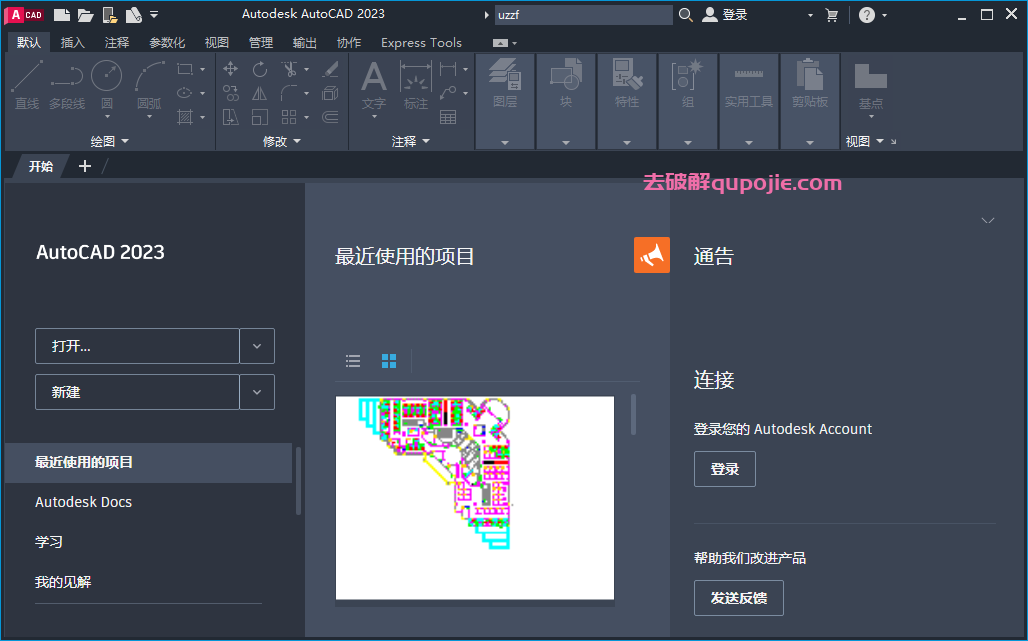Switch to the Insert (插入) ribbon tab
Screen dimensions: 1028x641
point(72,43)
